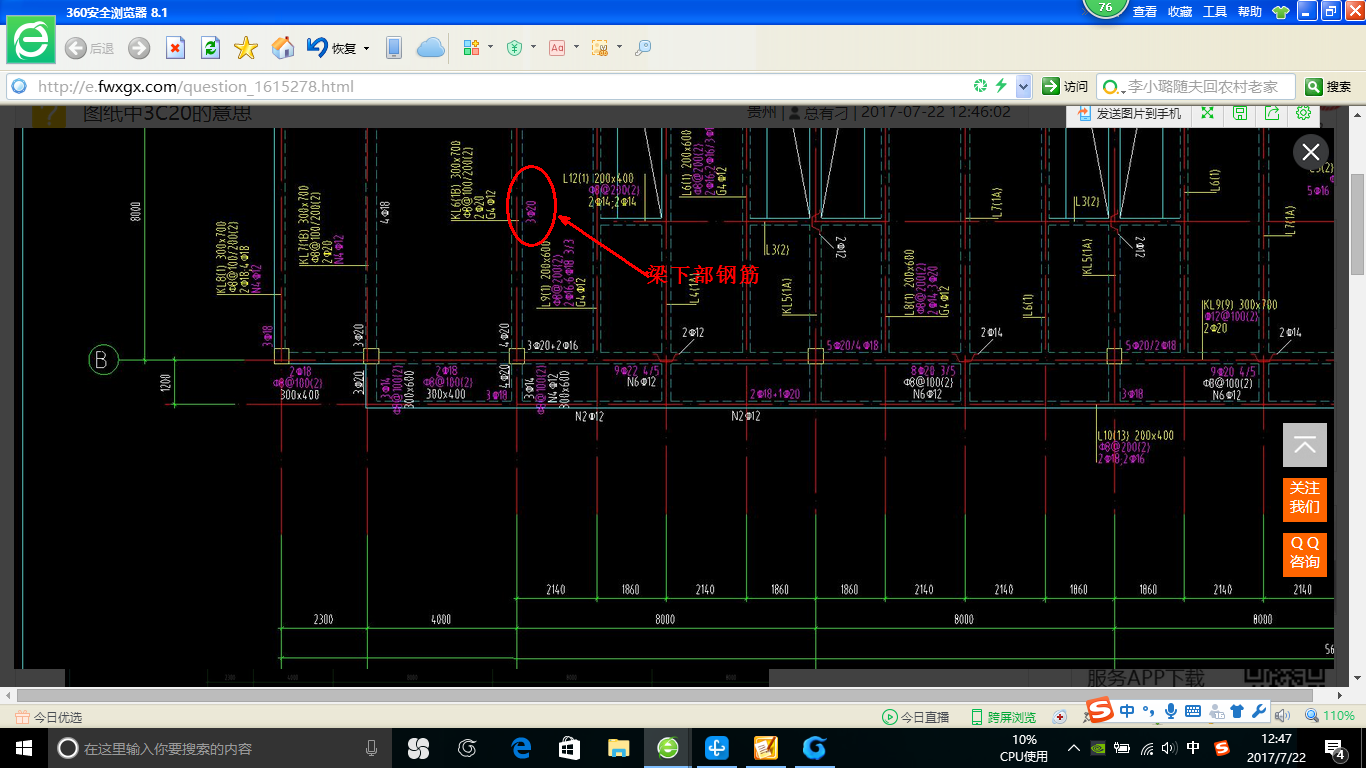Expand the Aa translate dropdown arrow
The image size is (1366, 768).
click(x=576, y=47)
